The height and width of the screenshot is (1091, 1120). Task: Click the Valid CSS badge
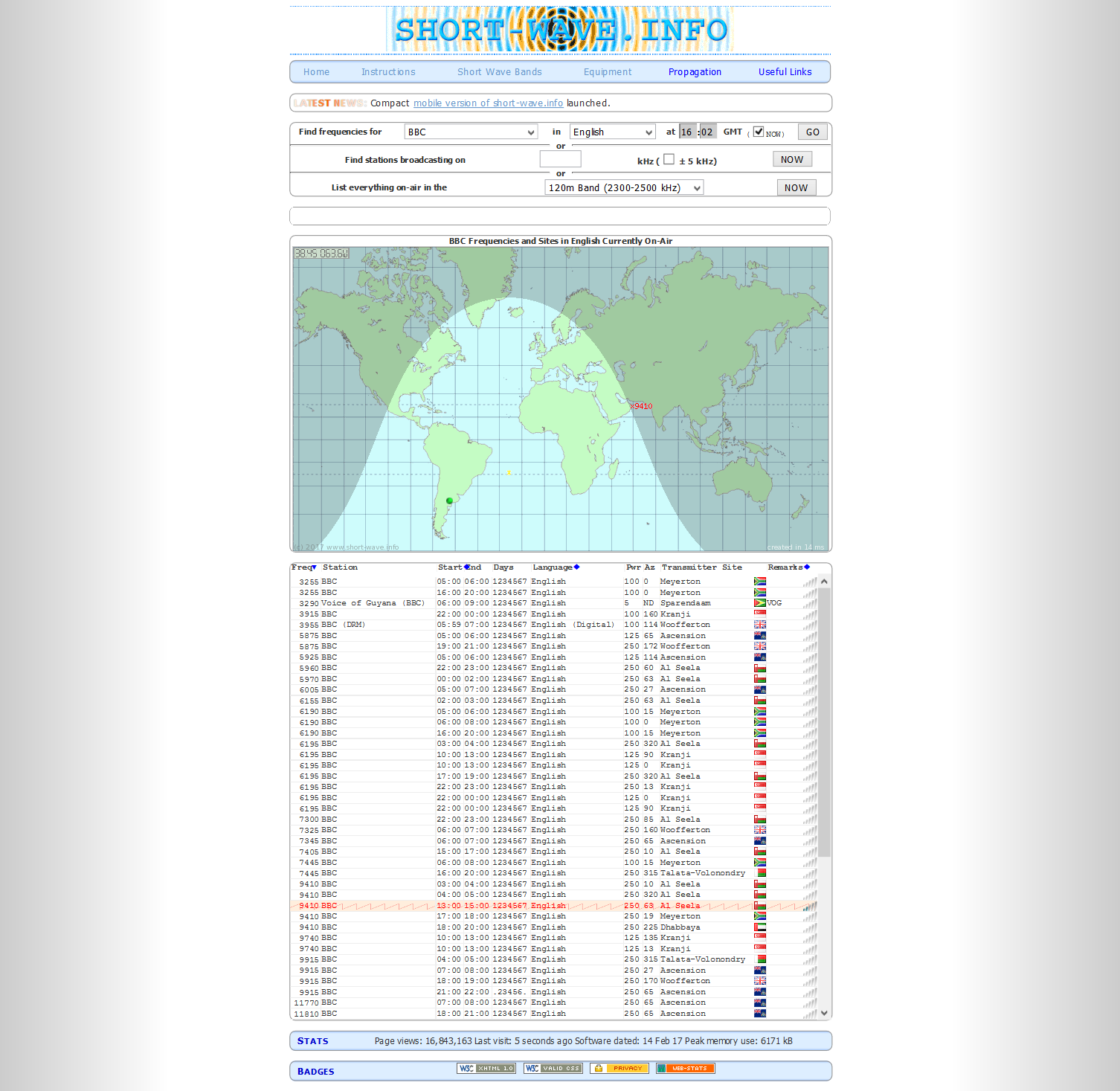pos(553,1068)
